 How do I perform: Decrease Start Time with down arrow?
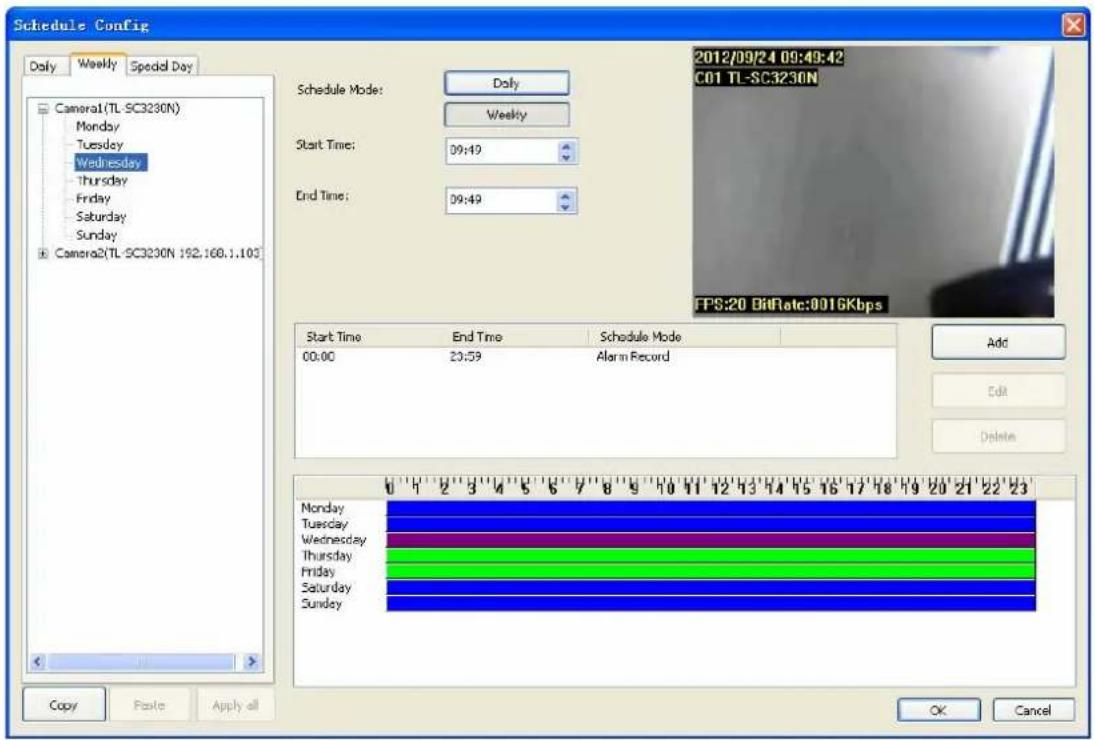click(x=566, y=157)
